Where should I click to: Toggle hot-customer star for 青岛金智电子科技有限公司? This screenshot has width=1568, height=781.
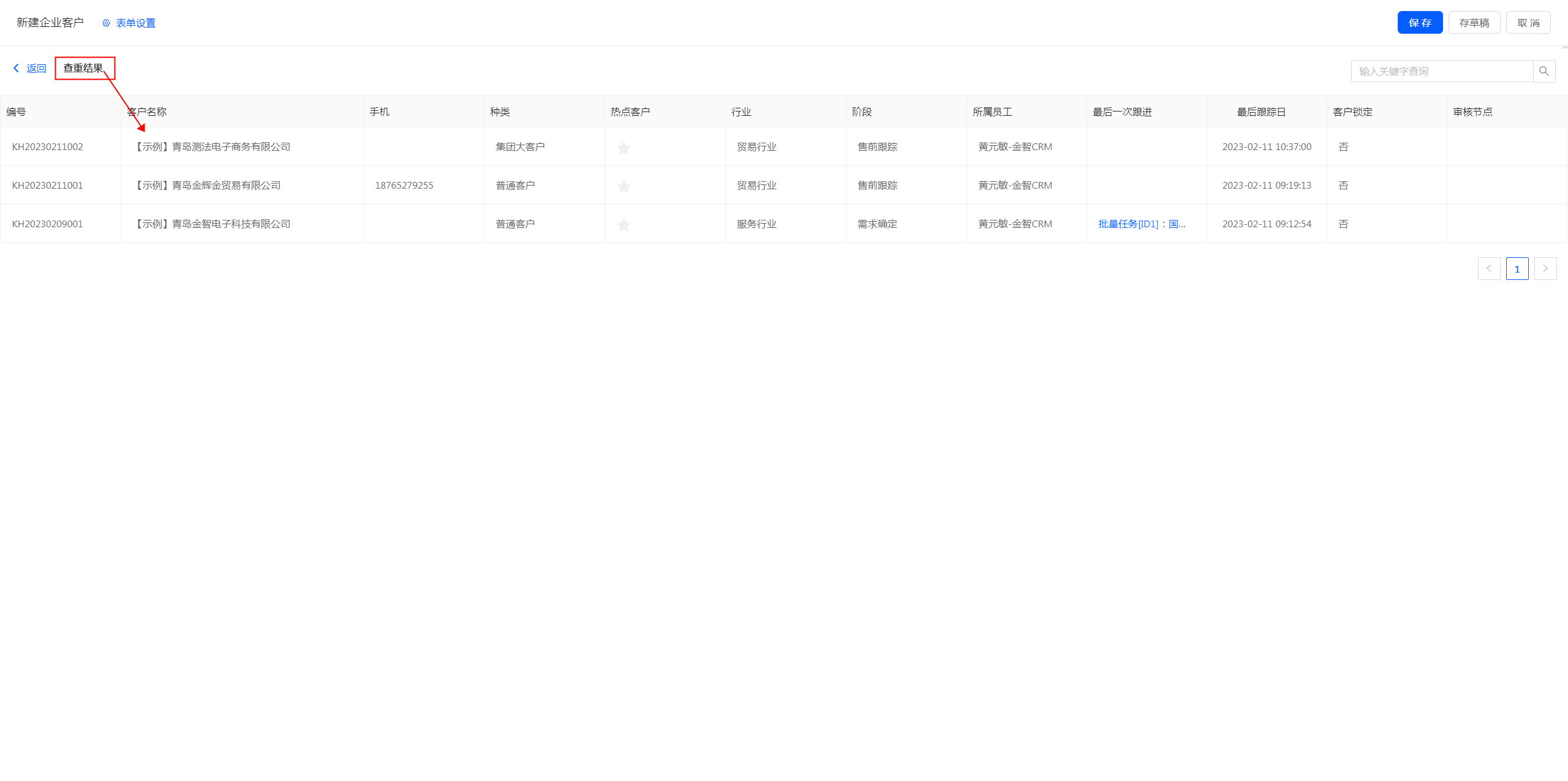point(624,225)
